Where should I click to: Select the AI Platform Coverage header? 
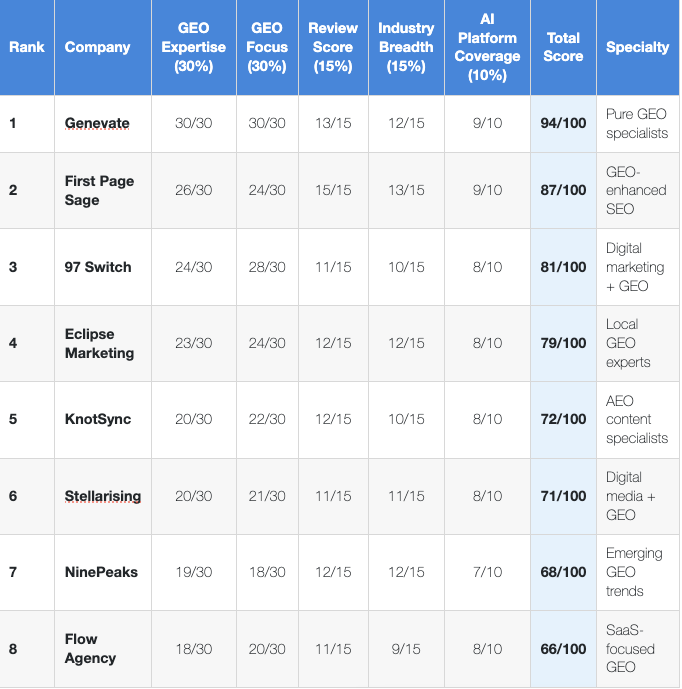[487, 47]
